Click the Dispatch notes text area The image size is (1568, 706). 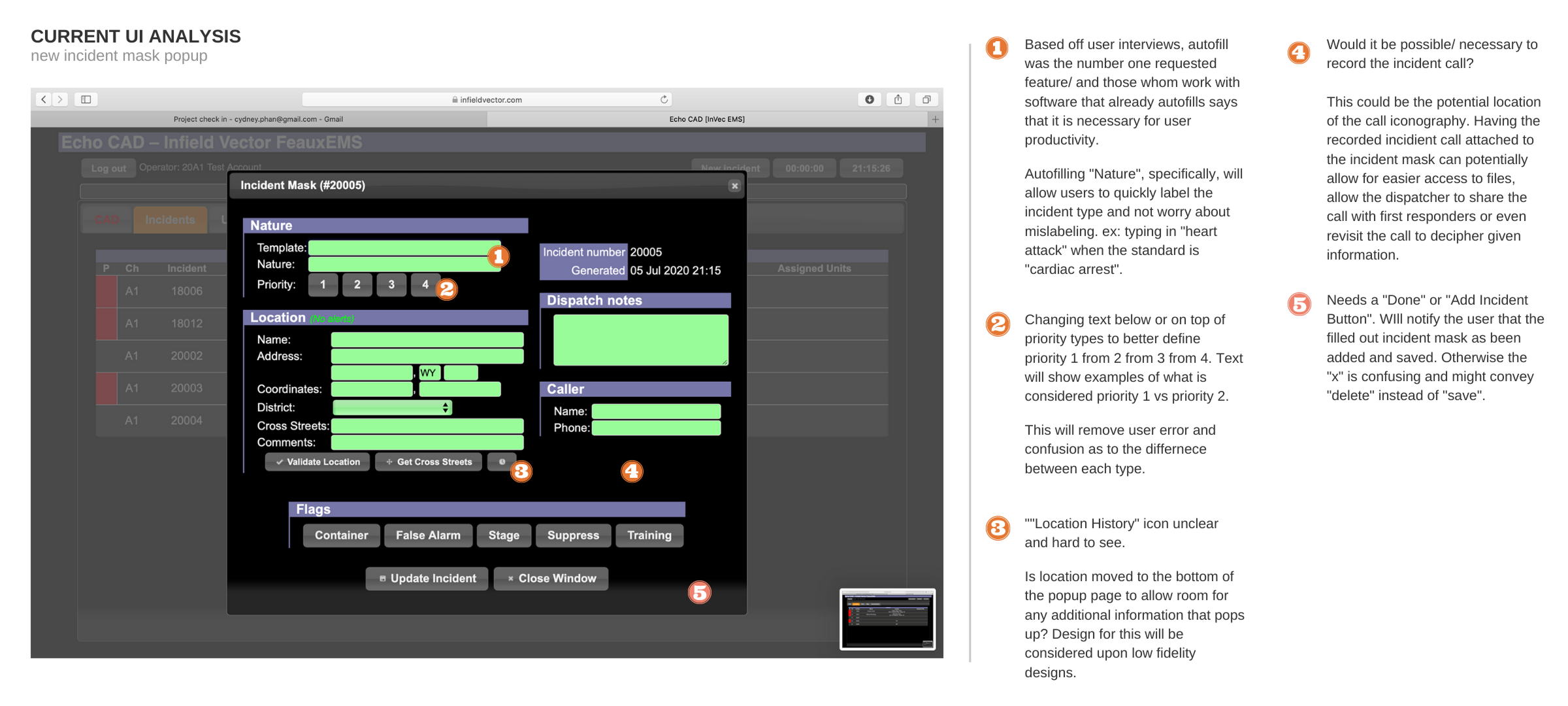click(640, 339)
